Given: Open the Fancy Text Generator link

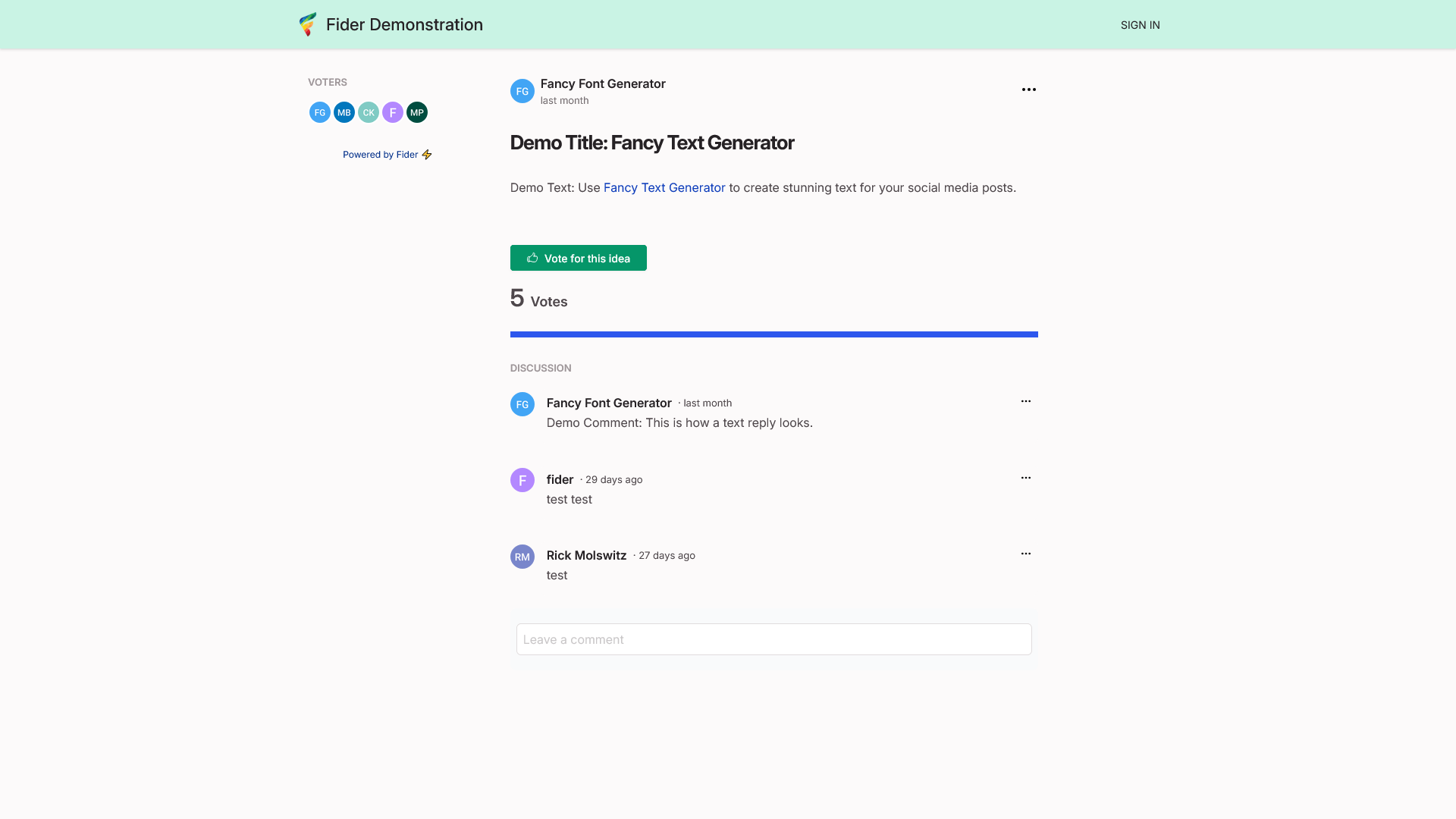Looking at the screenshot, I should coord(664,187).
